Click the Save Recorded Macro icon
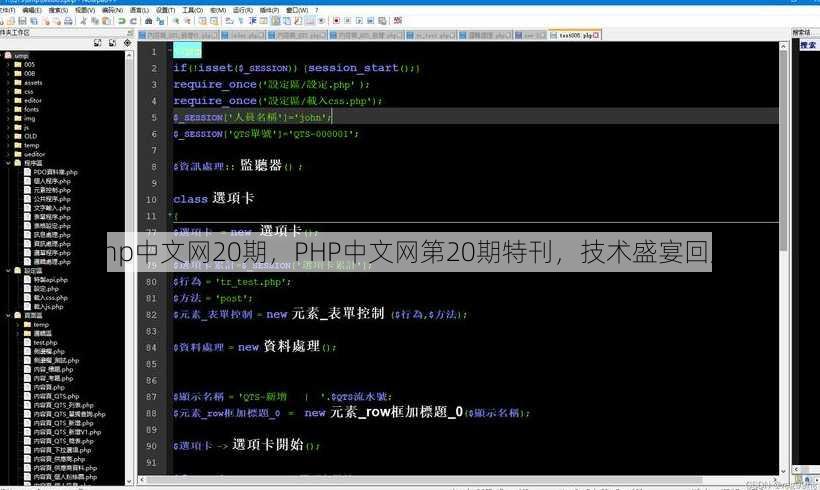 click(x=382, y=21)
